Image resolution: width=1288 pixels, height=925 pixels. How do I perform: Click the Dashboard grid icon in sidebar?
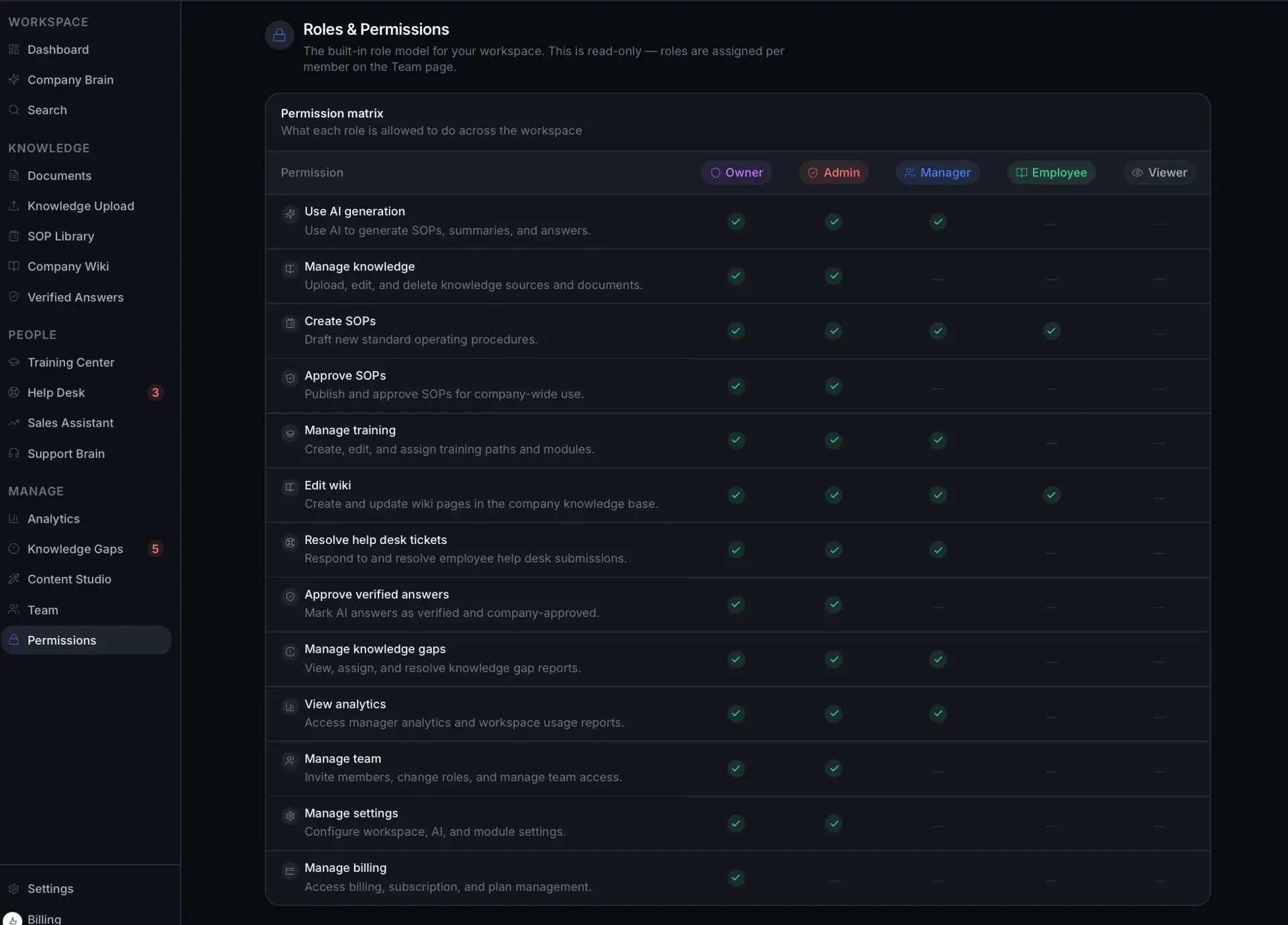point(13,50)
